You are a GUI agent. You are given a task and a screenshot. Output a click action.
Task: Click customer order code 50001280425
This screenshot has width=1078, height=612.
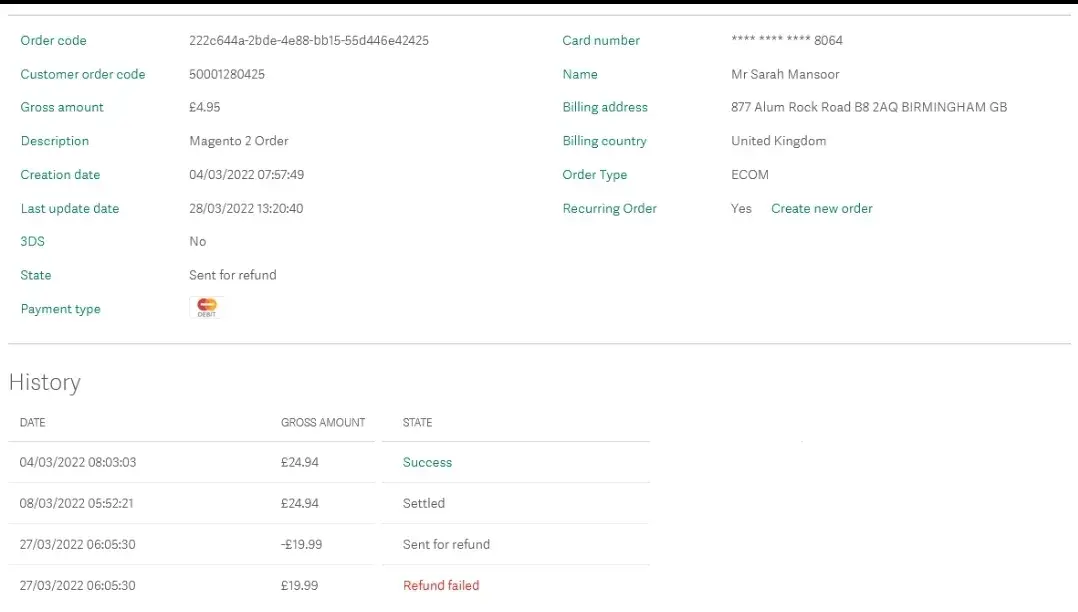pyautogui.click(x=227, y=74)
